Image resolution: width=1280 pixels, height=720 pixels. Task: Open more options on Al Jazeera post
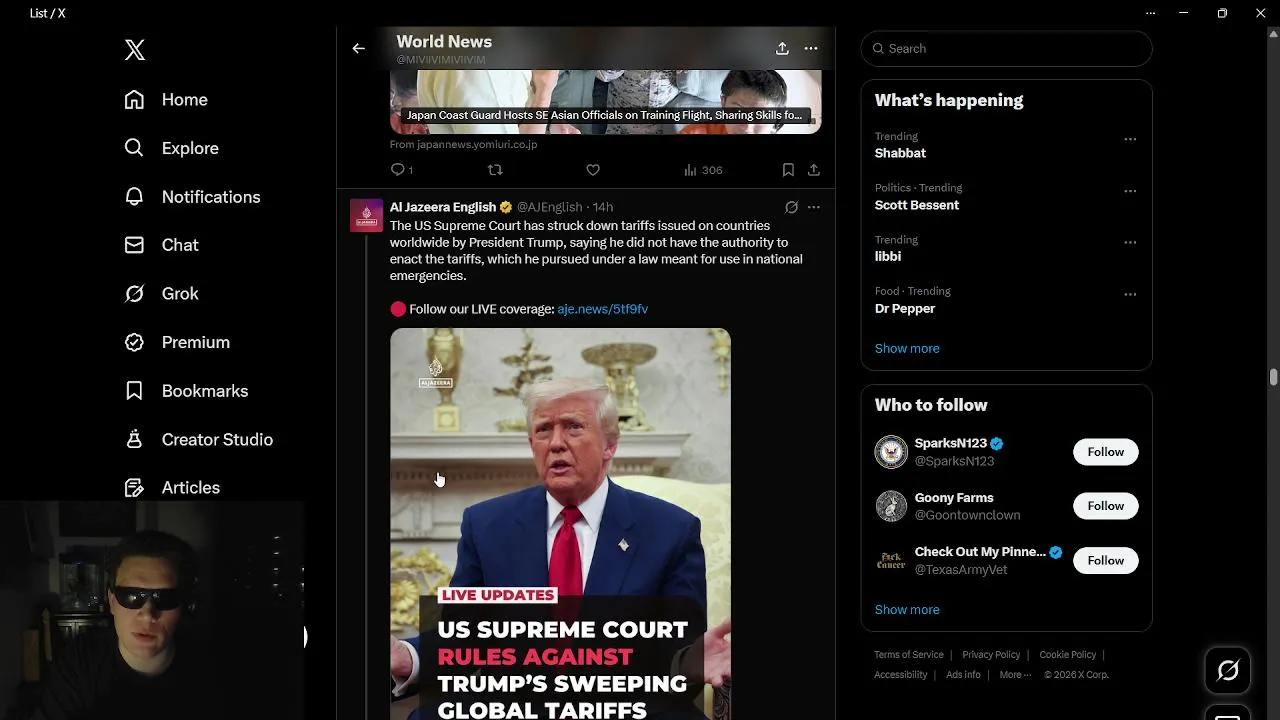[814, 207]
